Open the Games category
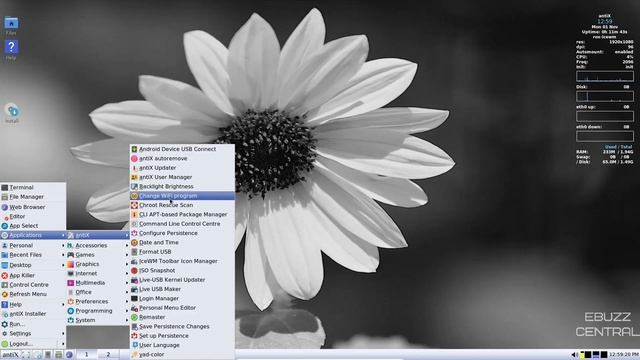This screenshot has height=360, width=640. [x=98, y=255]
